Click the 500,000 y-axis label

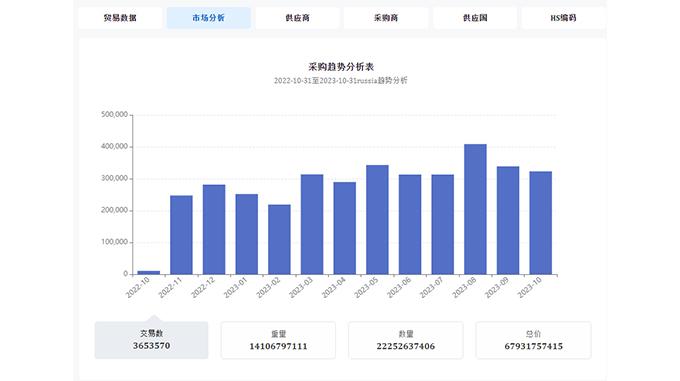tap(114, 114)
